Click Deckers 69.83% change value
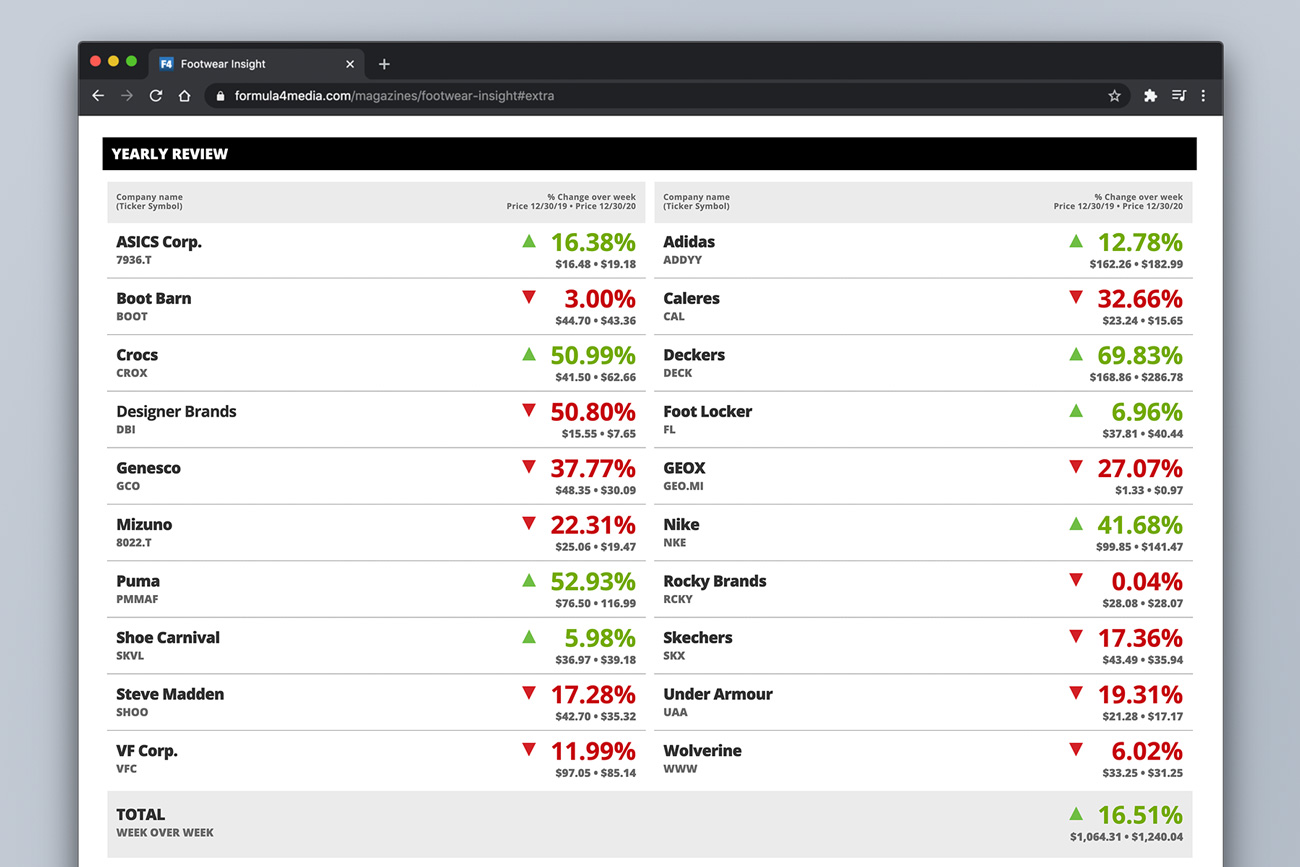Viewport: 1300px width, 867px height. click(1140, 355)
